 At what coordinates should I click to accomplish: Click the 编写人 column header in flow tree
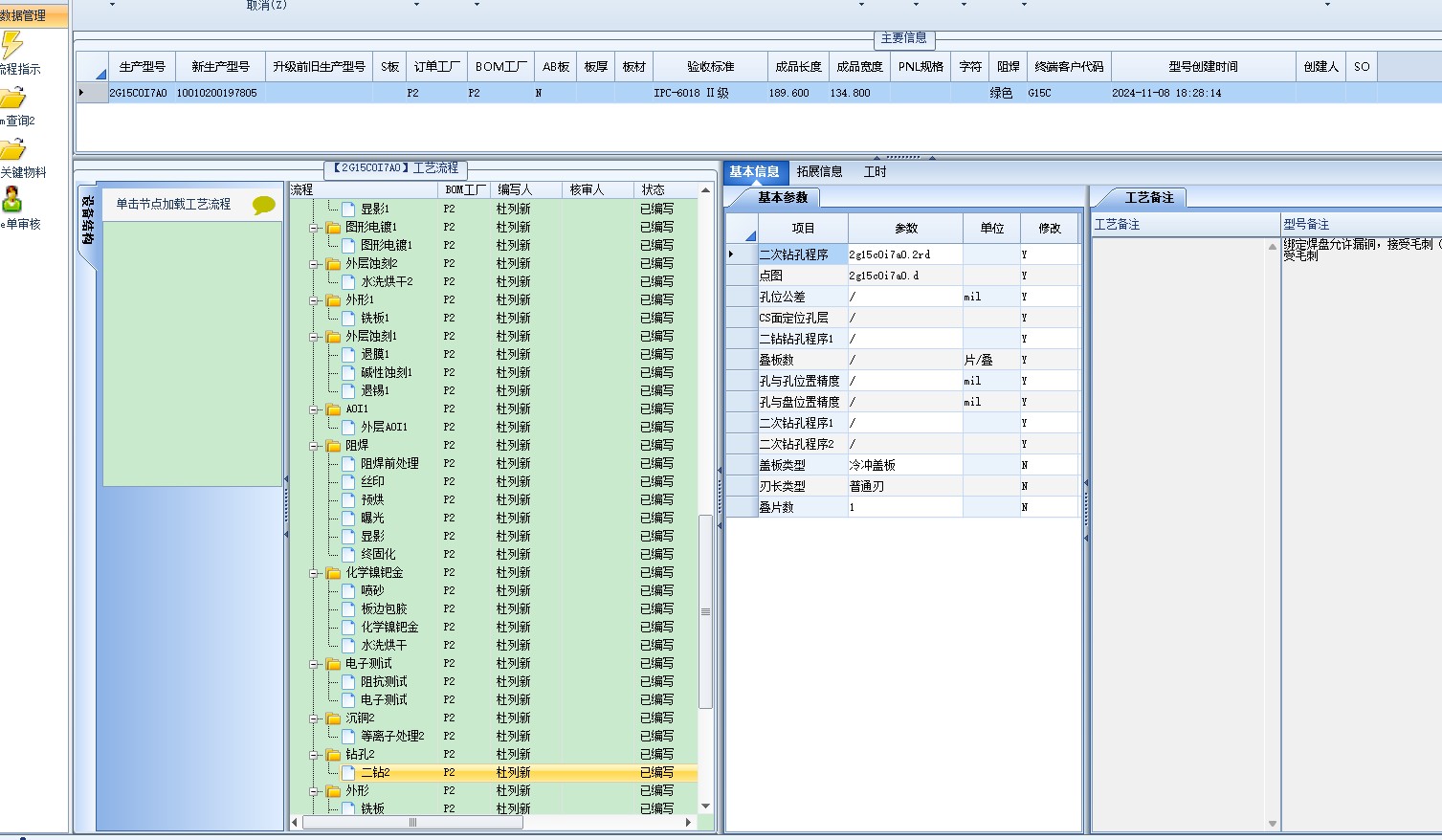click(525, 189)
